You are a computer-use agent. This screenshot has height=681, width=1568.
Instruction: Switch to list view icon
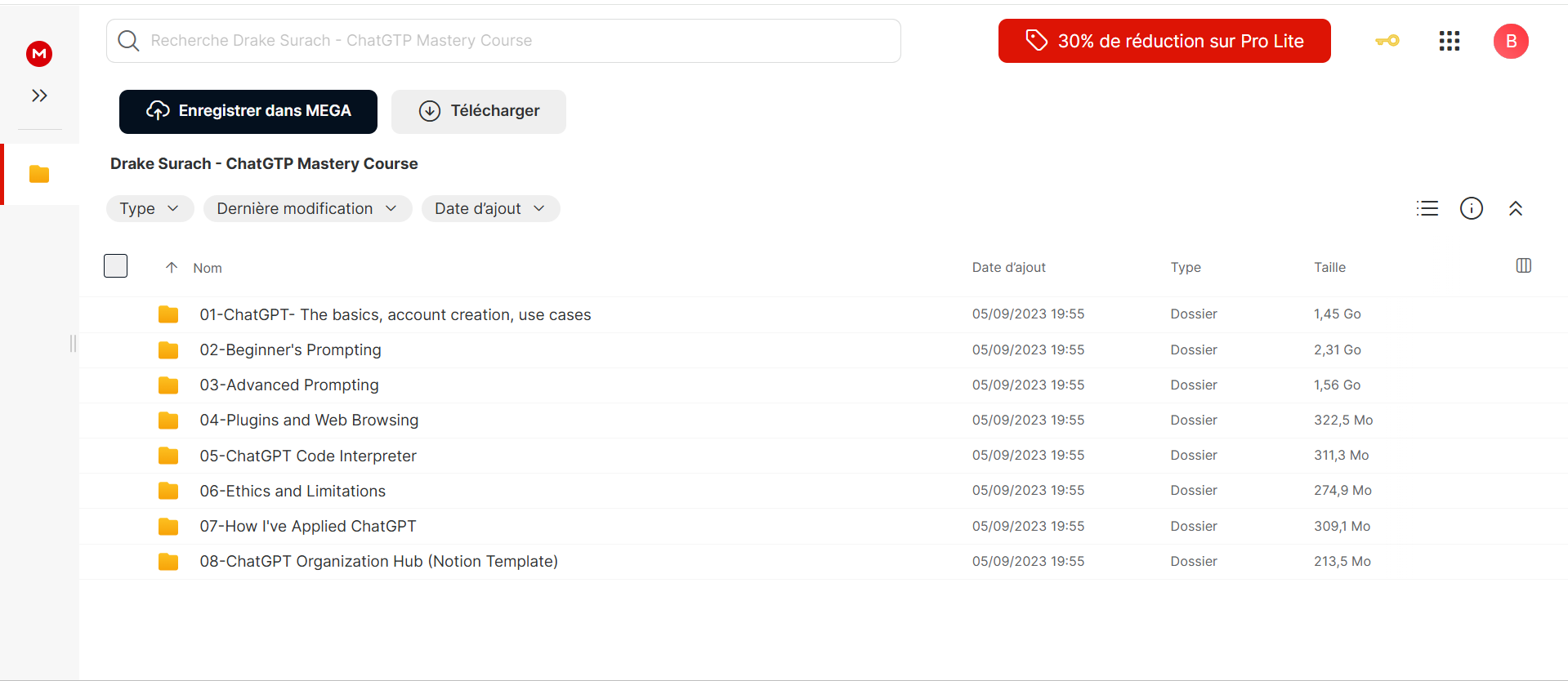coord(1427,208)
